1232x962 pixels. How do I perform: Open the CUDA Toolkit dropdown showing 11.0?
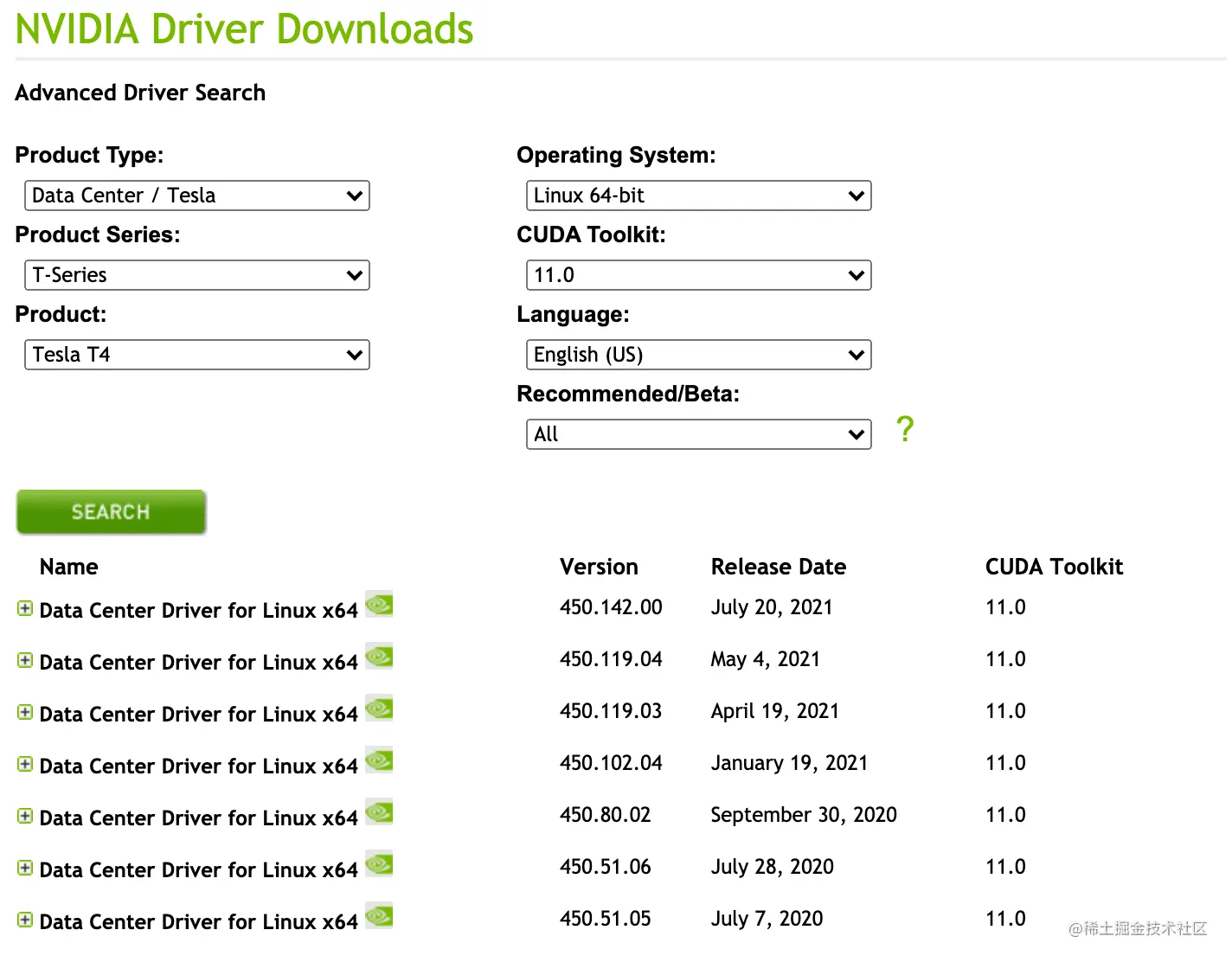(699, 275)
